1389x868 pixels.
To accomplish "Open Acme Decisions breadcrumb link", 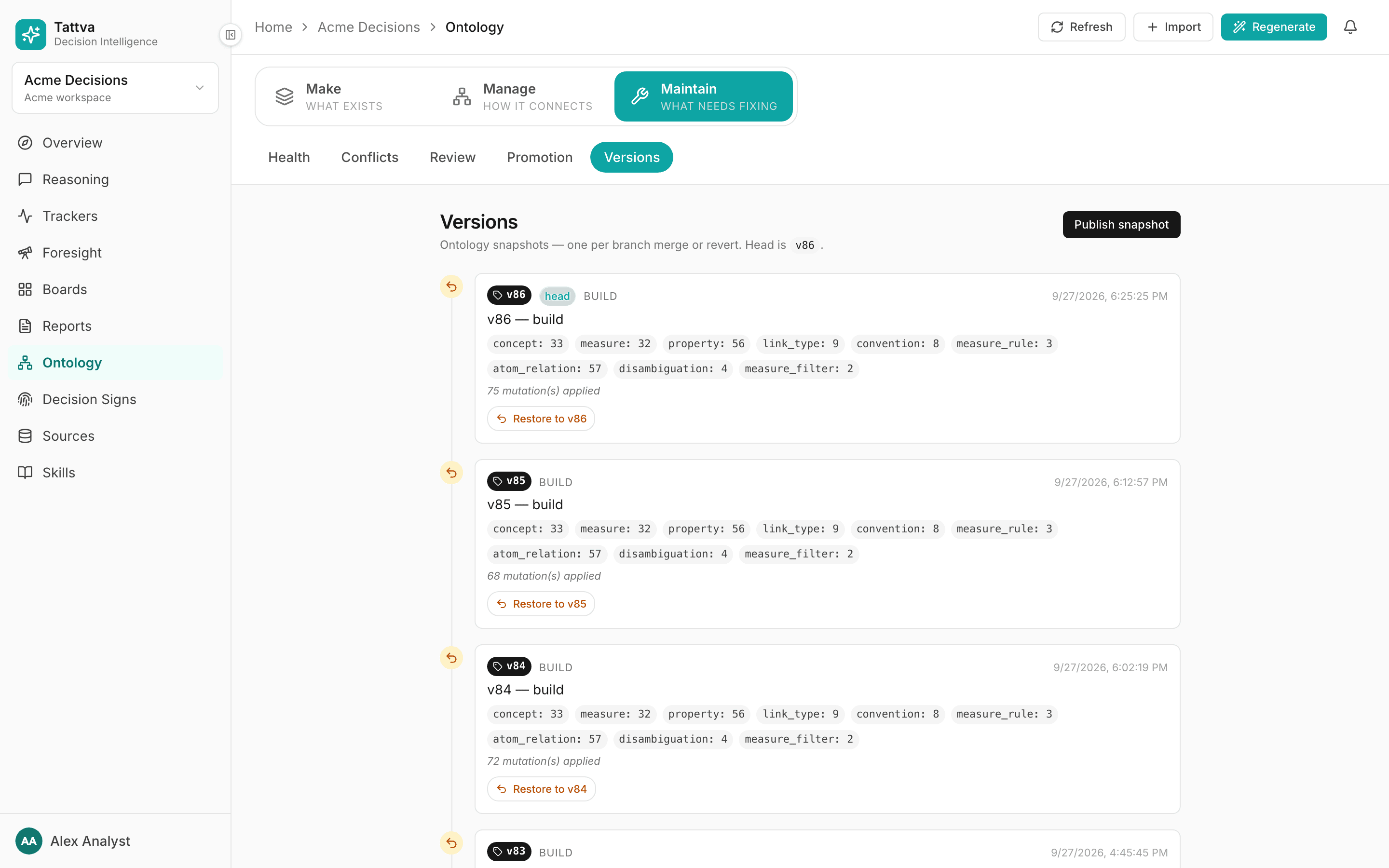I will coord(368,27).
